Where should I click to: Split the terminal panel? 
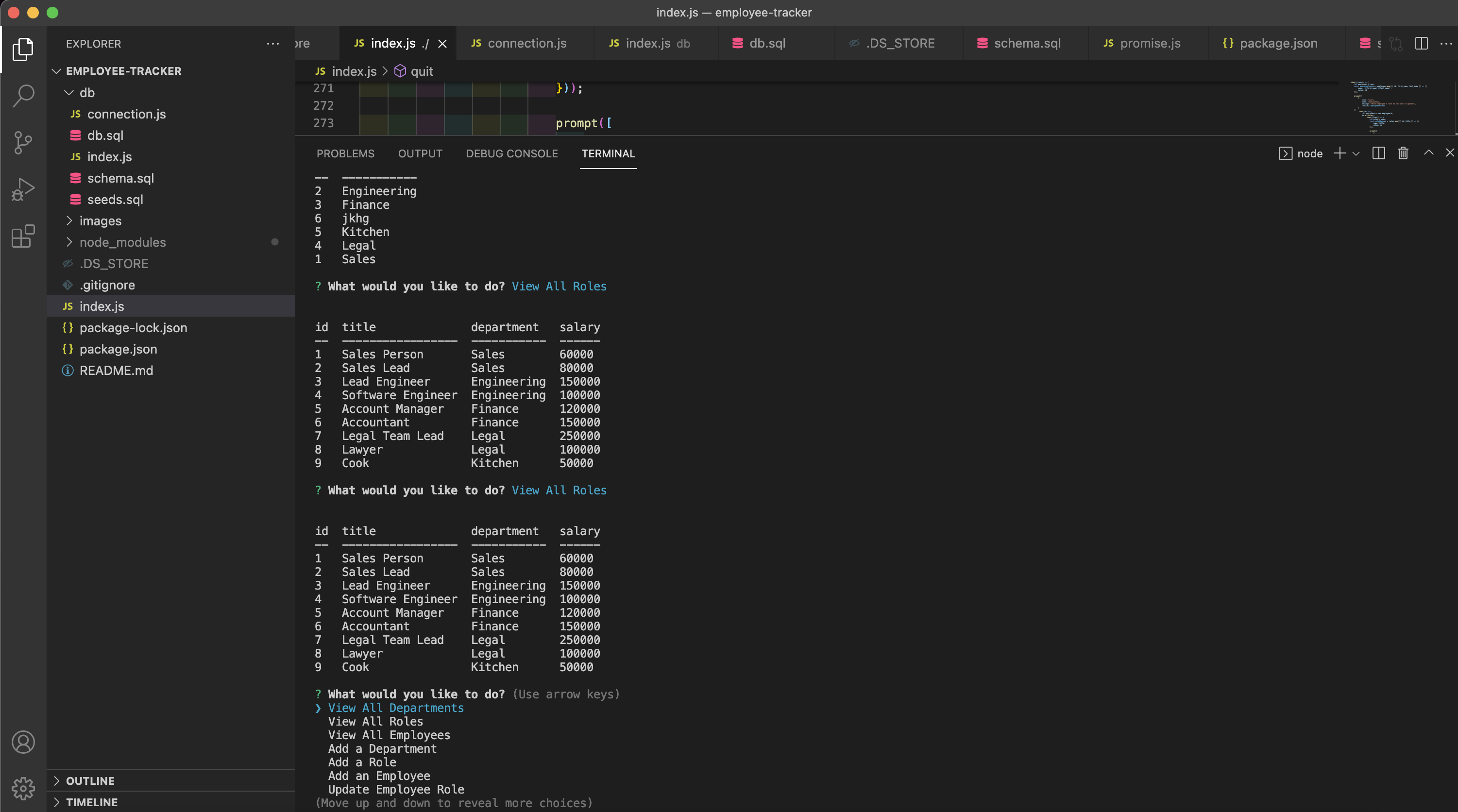pyautogui.click(x=1379, y=153)
